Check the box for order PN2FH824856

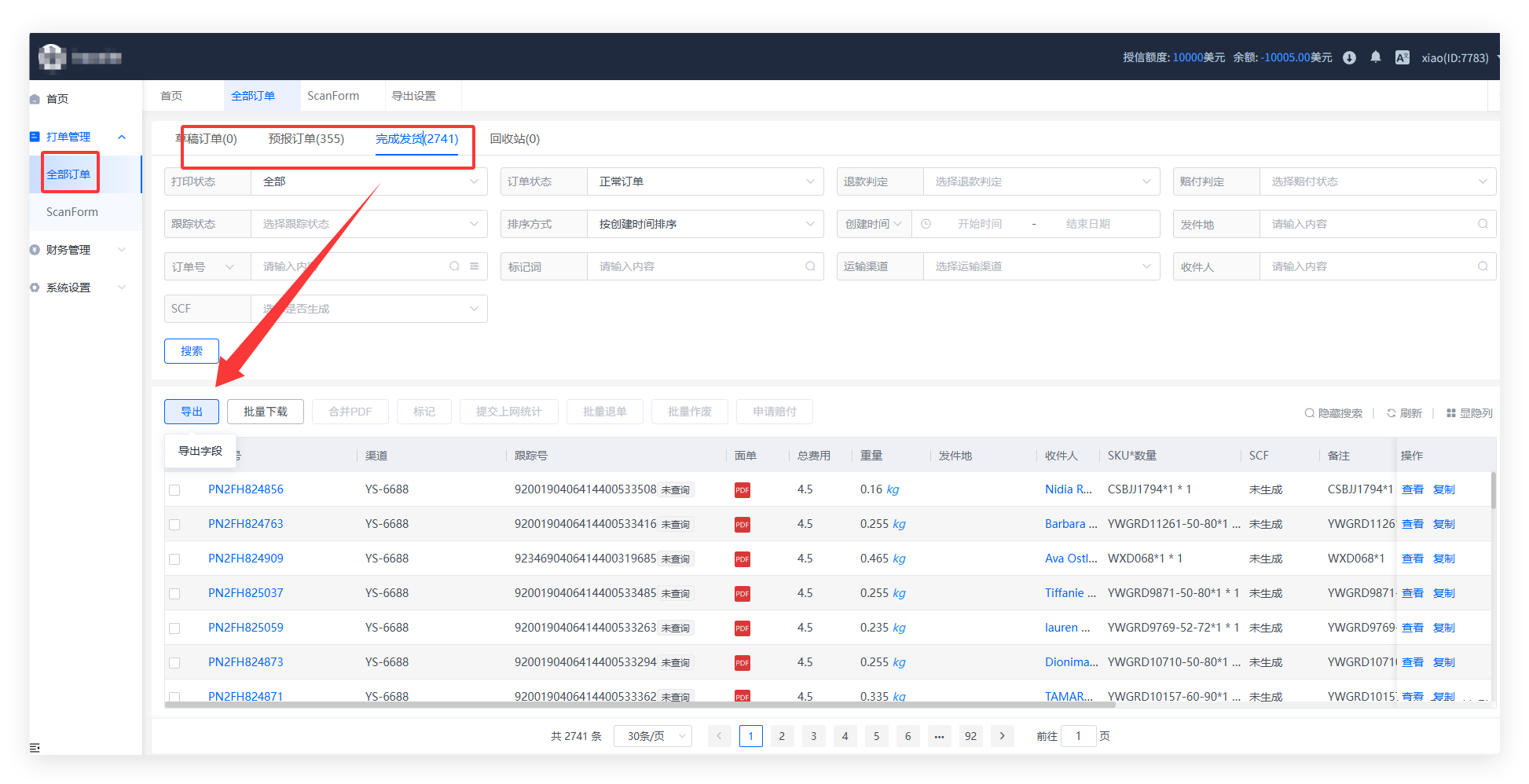coord(174,490)
